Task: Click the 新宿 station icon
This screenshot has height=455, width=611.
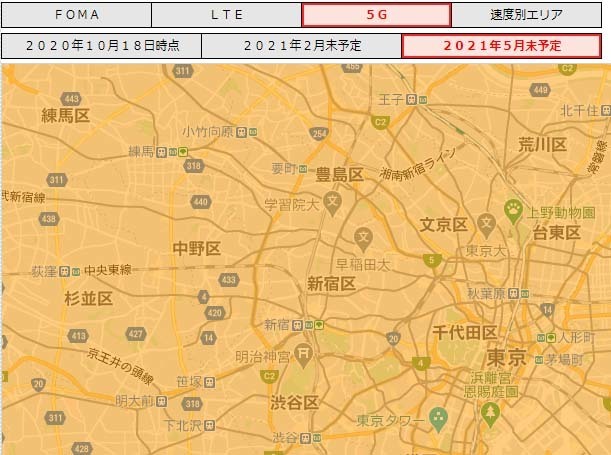Action: pyautogui.click(x=297, y=325)
